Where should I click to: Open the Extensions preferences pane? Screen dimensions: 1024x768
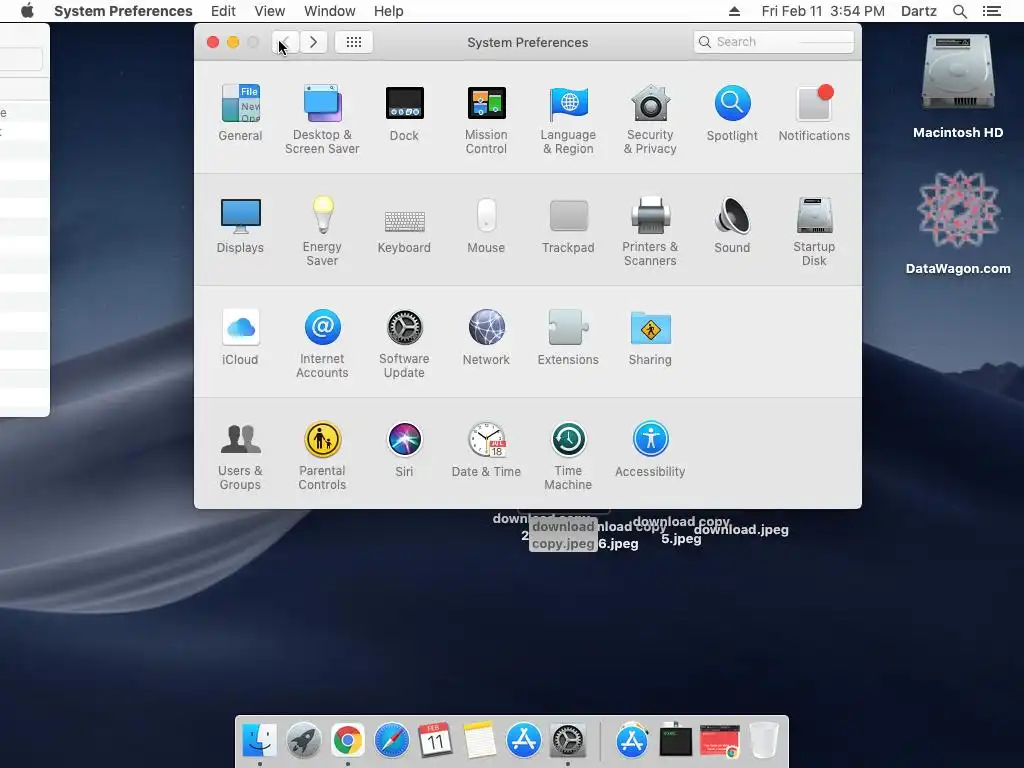click(x=568, y=337)
